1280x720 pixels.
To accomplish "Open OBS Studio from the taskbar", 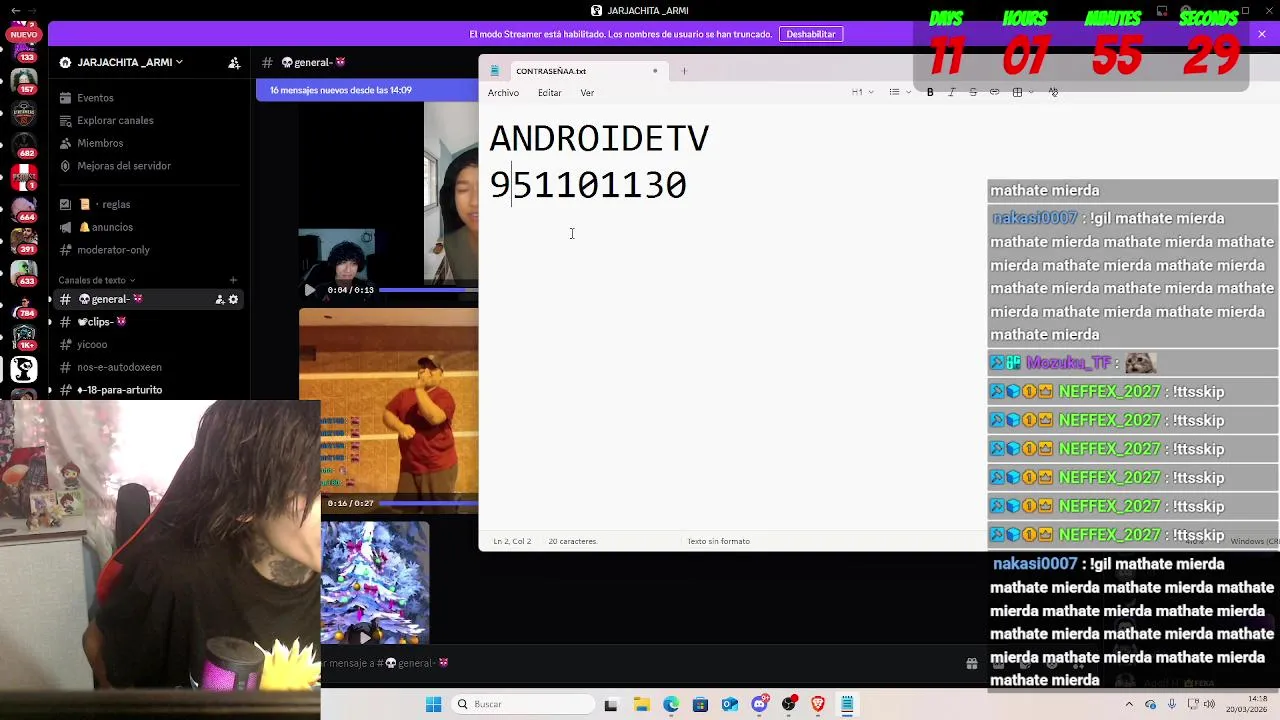I will click(789, 704).
